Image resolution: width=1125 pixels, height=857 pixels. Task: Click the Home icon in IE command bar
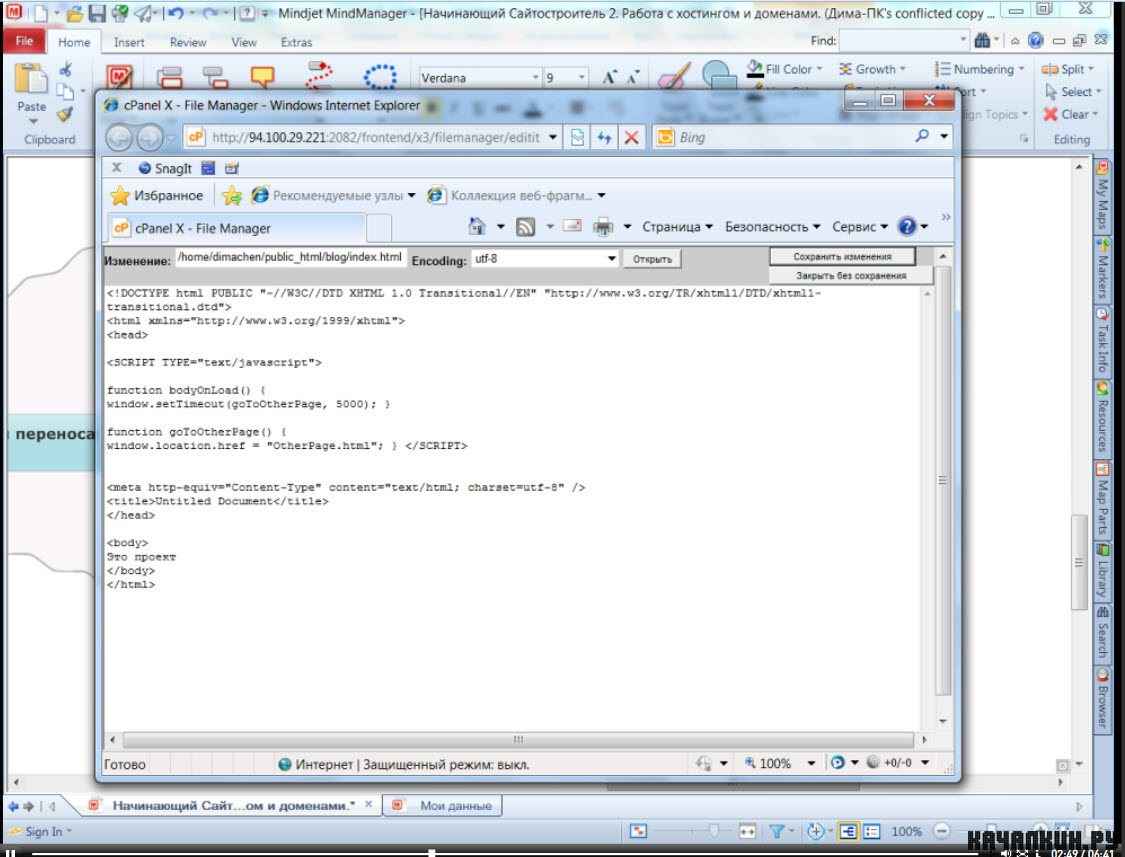(476, 227)
